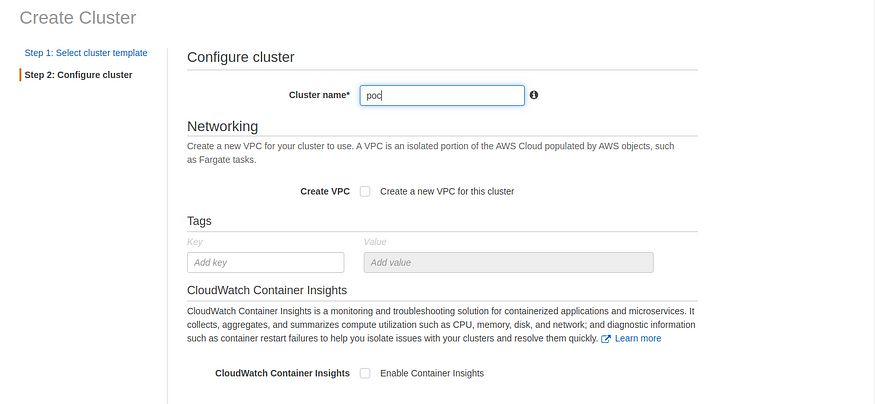Screen dimensions: 875x404
Task: Select Step 2: Configure cluster in sidebar
Action: pos(78,75)
